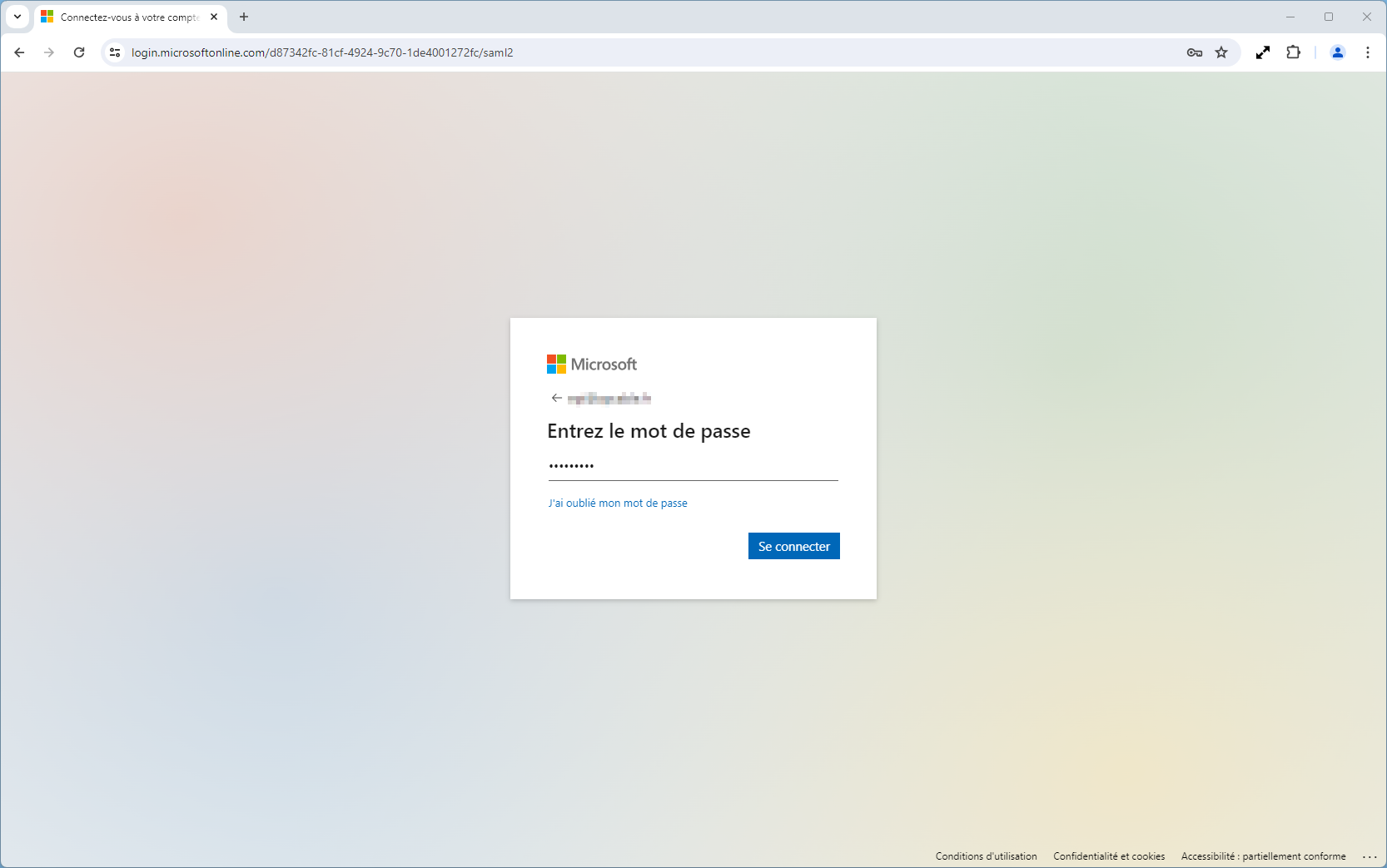
Task: Click the footer ellipsis more options
Action: click(x=1370, y=856)
